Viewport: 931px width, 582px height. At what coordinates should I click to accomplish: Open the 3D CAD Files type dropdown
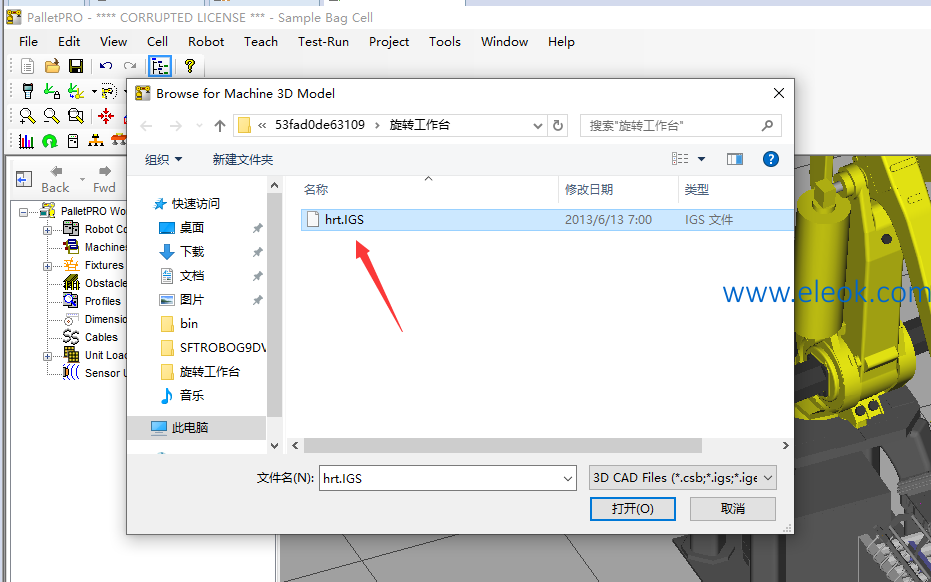(683, 478)
